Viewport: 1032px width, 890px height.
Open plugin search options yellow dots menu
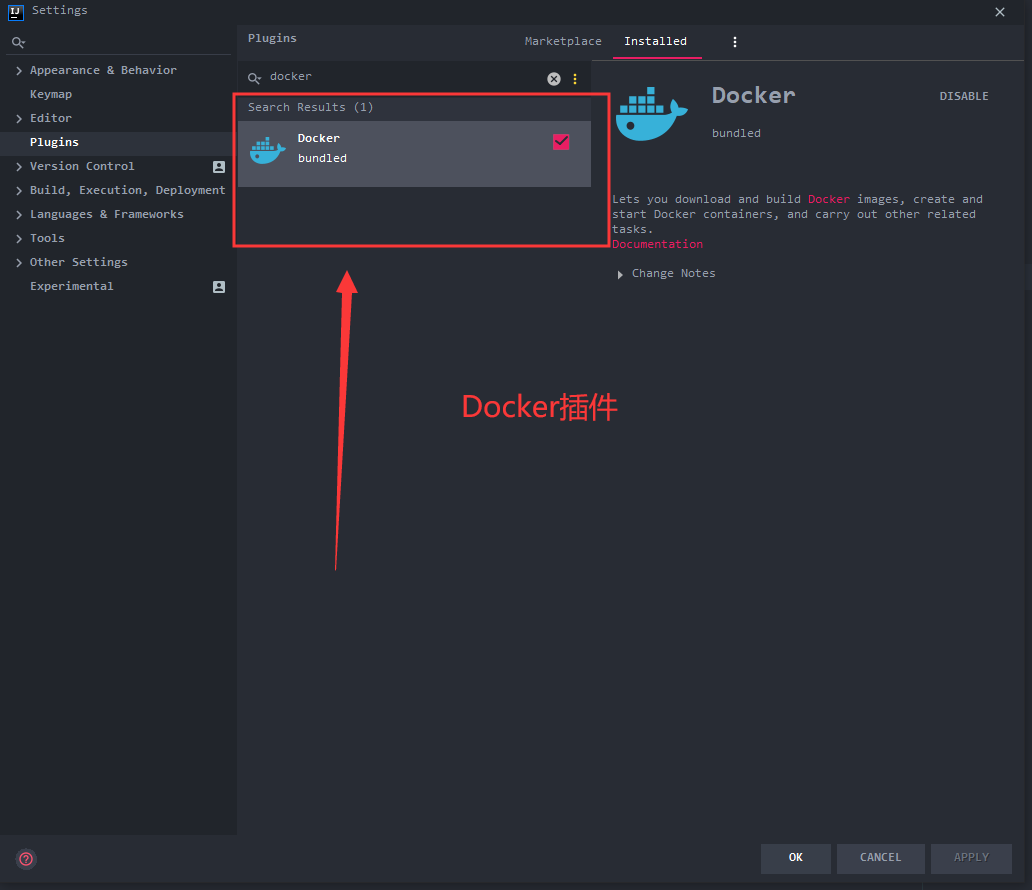575,79
